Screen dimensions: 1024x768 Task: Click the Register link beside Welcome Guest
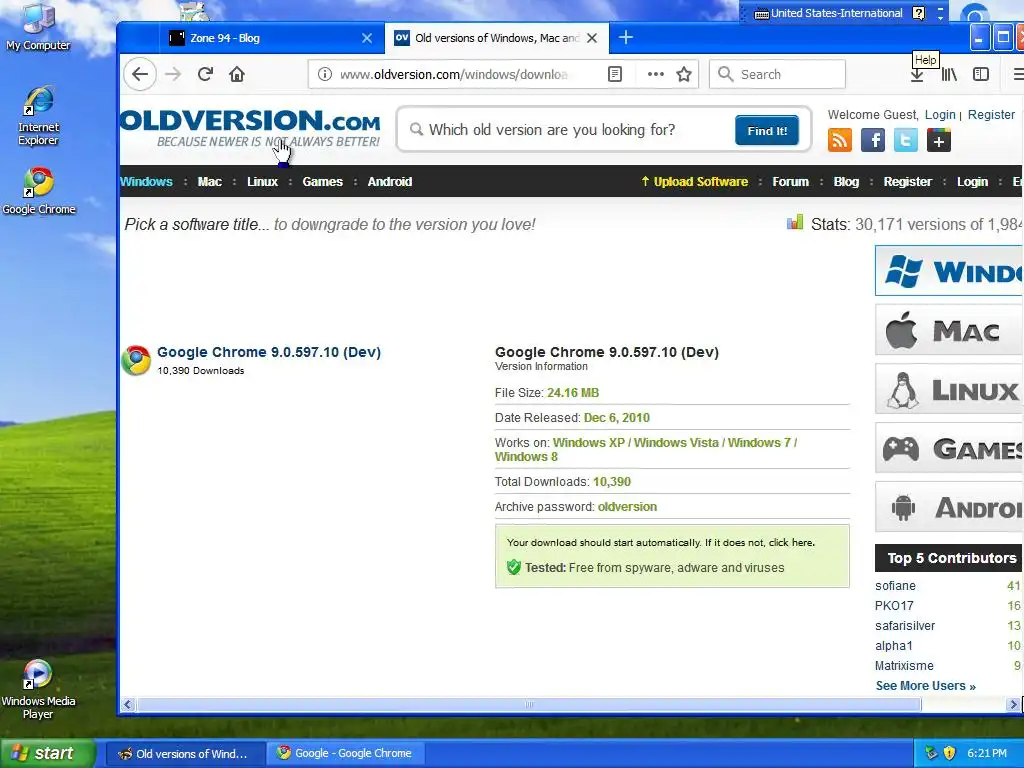tap(991, 115)
